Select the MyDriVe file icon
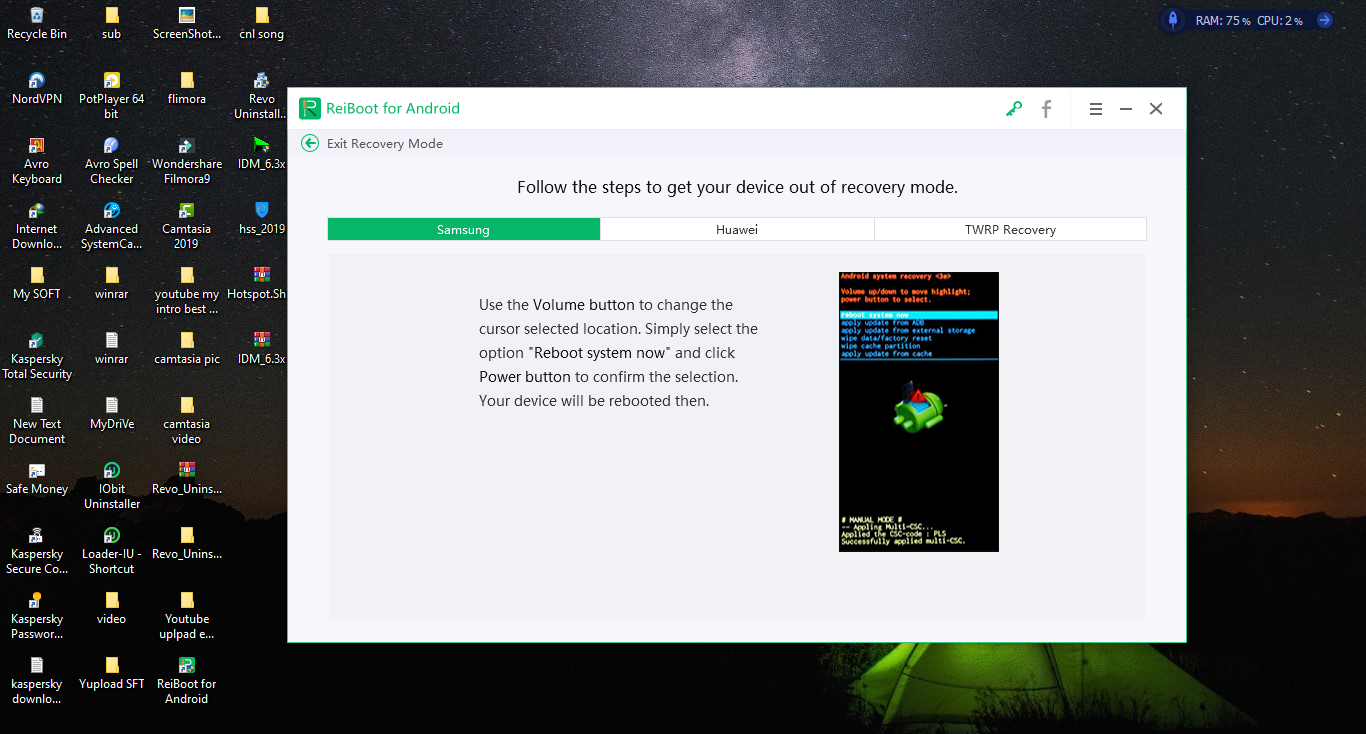The height and width of the screenshot is (734, 1366). tap(112, 413)
